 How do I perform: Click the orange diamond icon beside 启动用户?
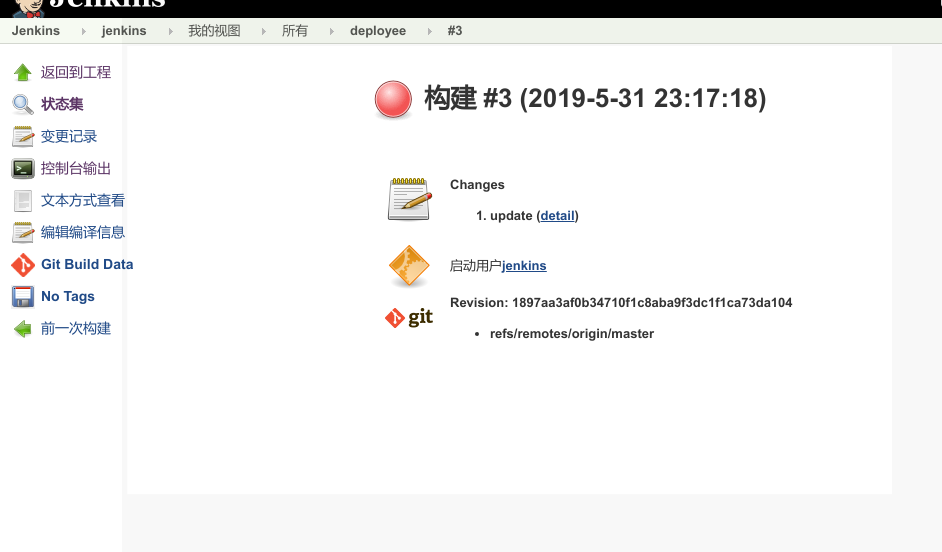point(409,265)
